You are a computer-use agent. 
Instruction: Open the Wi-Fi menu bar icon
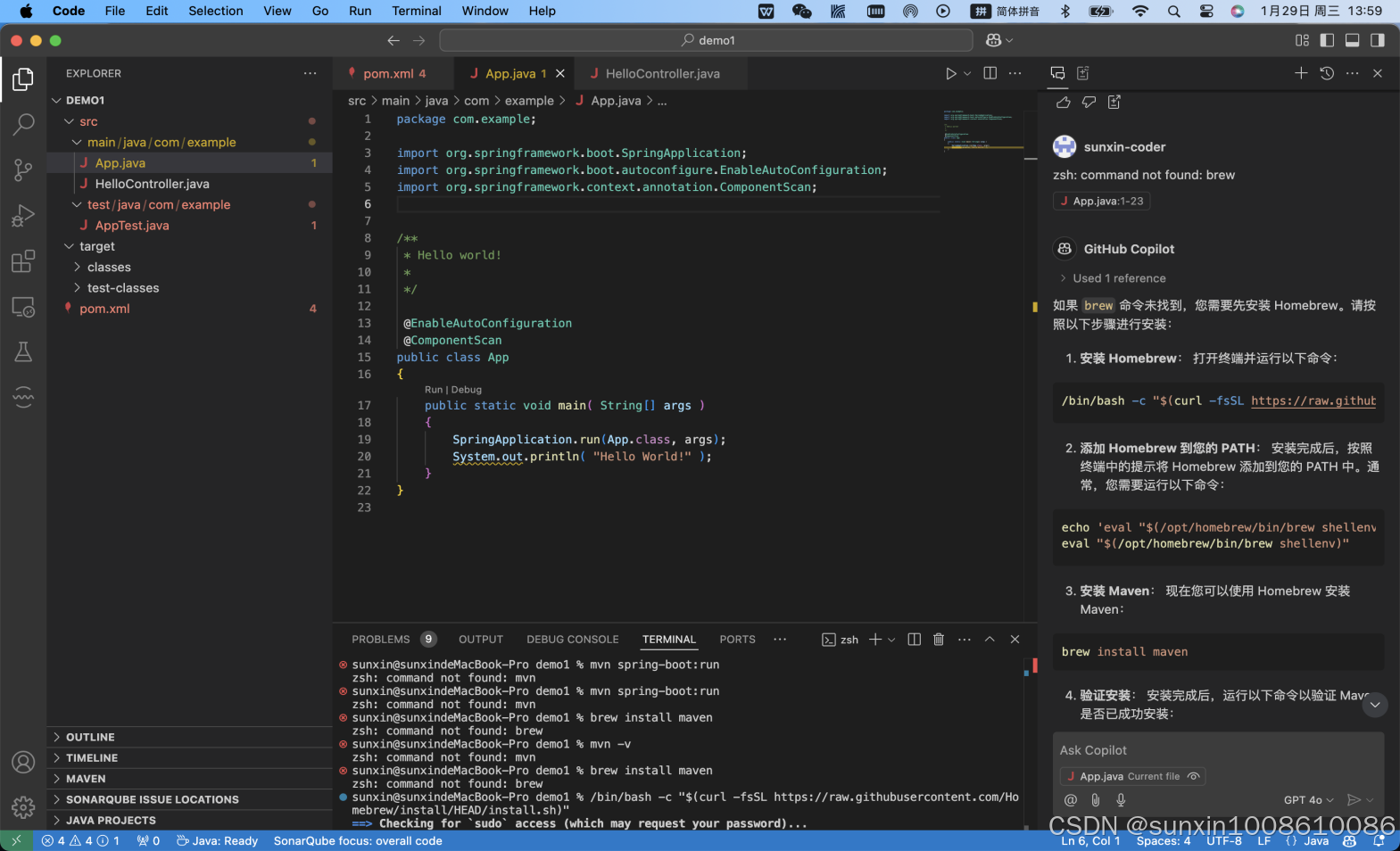pyautogui.click(x=1139, y=11)
